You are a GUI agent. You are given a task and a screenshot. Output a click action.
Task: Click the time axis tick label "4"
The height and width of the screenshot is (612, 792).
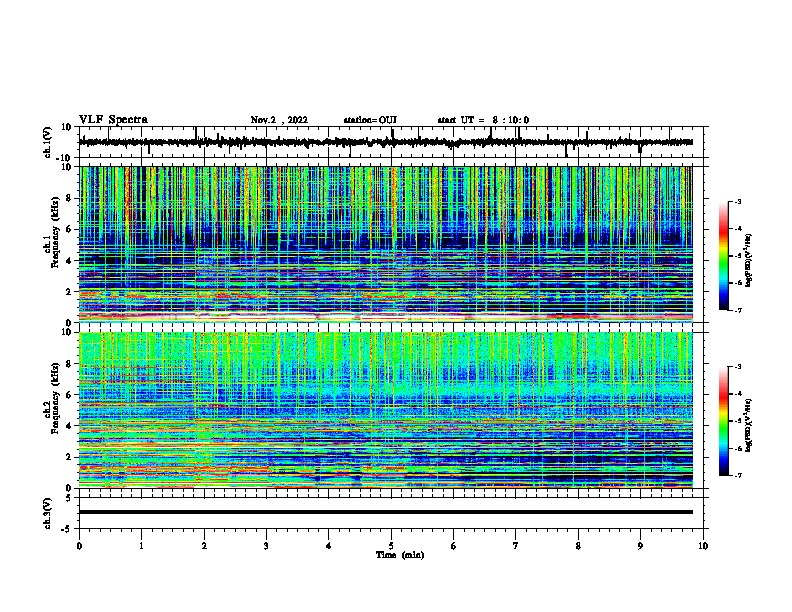(x=329, y=546)
